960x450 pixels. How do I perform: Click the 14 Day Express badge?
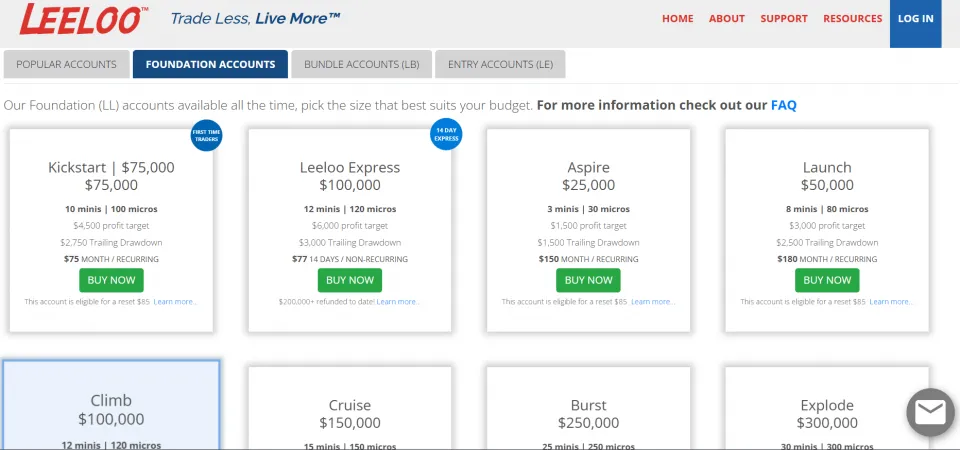pos(446,135)
